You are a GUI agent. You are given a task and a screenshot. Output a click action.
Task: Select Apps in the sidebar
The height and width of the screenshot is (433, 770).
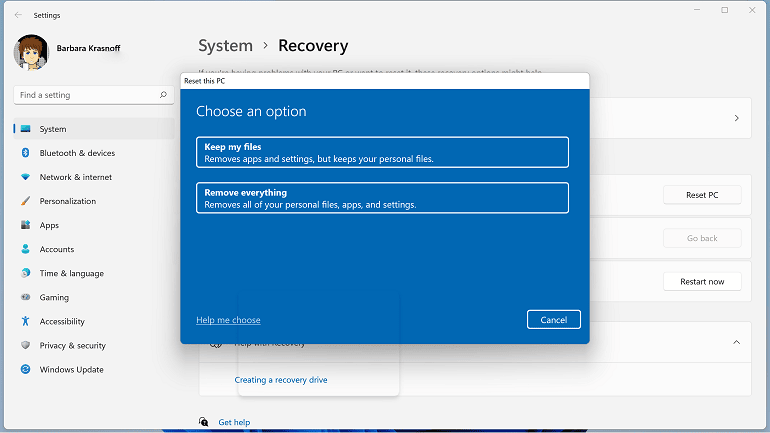[94, 225]
